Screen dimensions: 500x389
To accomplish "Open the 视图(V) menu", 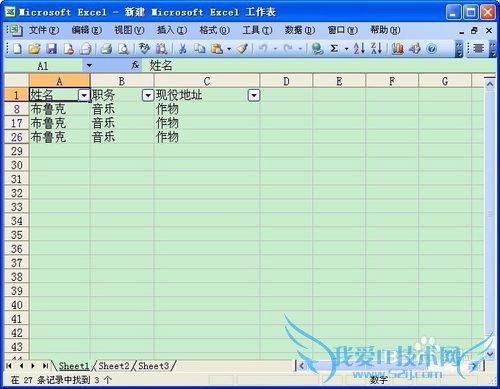I will tap(129, 30).
